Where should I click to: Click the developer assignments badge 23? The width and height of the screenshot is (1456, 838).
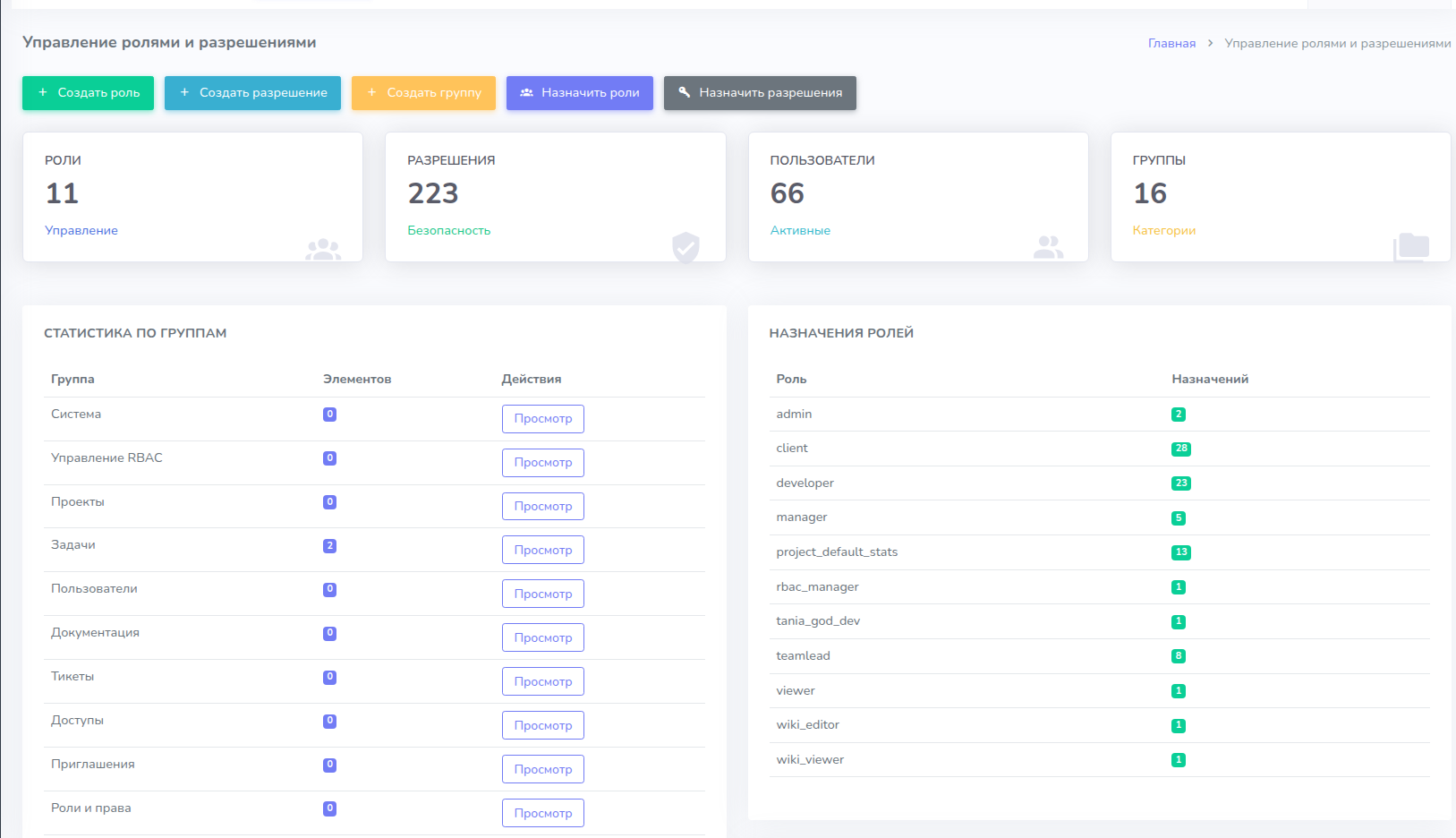pos(1181,483)
